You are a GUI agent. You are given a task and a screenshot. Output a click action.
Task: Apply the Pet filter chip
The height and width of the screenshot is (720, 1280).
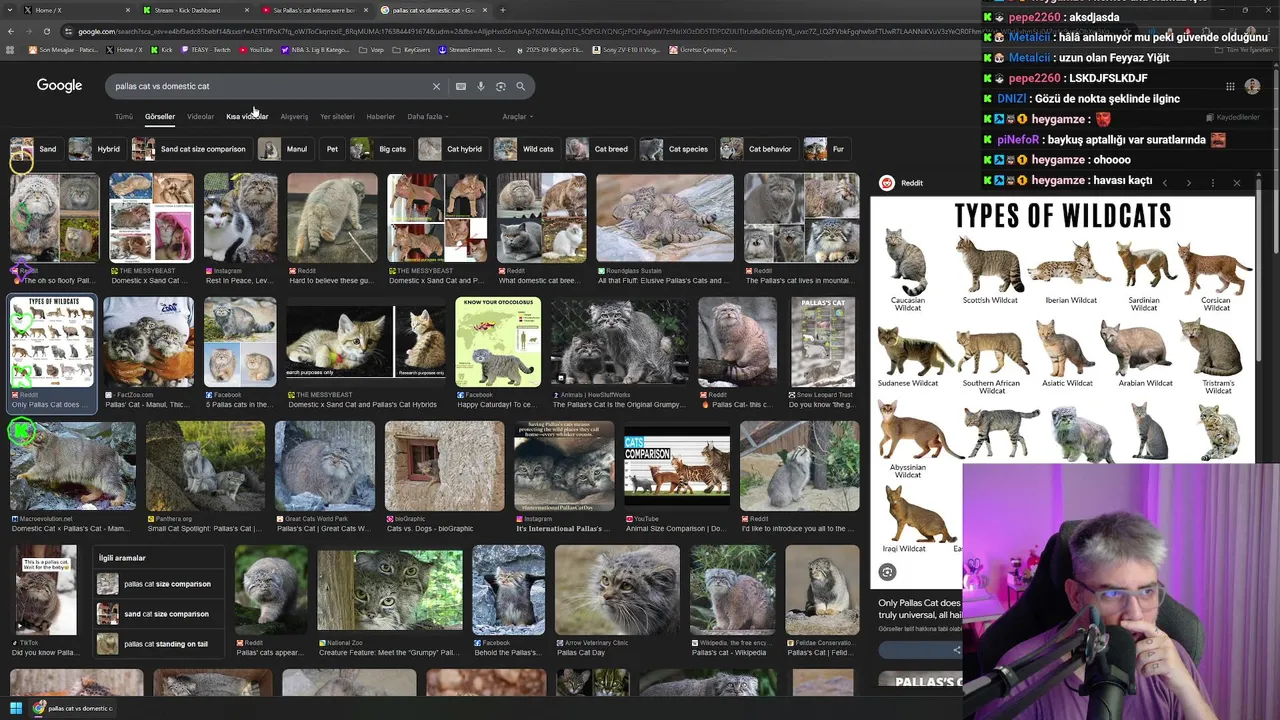tap(332, 149)
